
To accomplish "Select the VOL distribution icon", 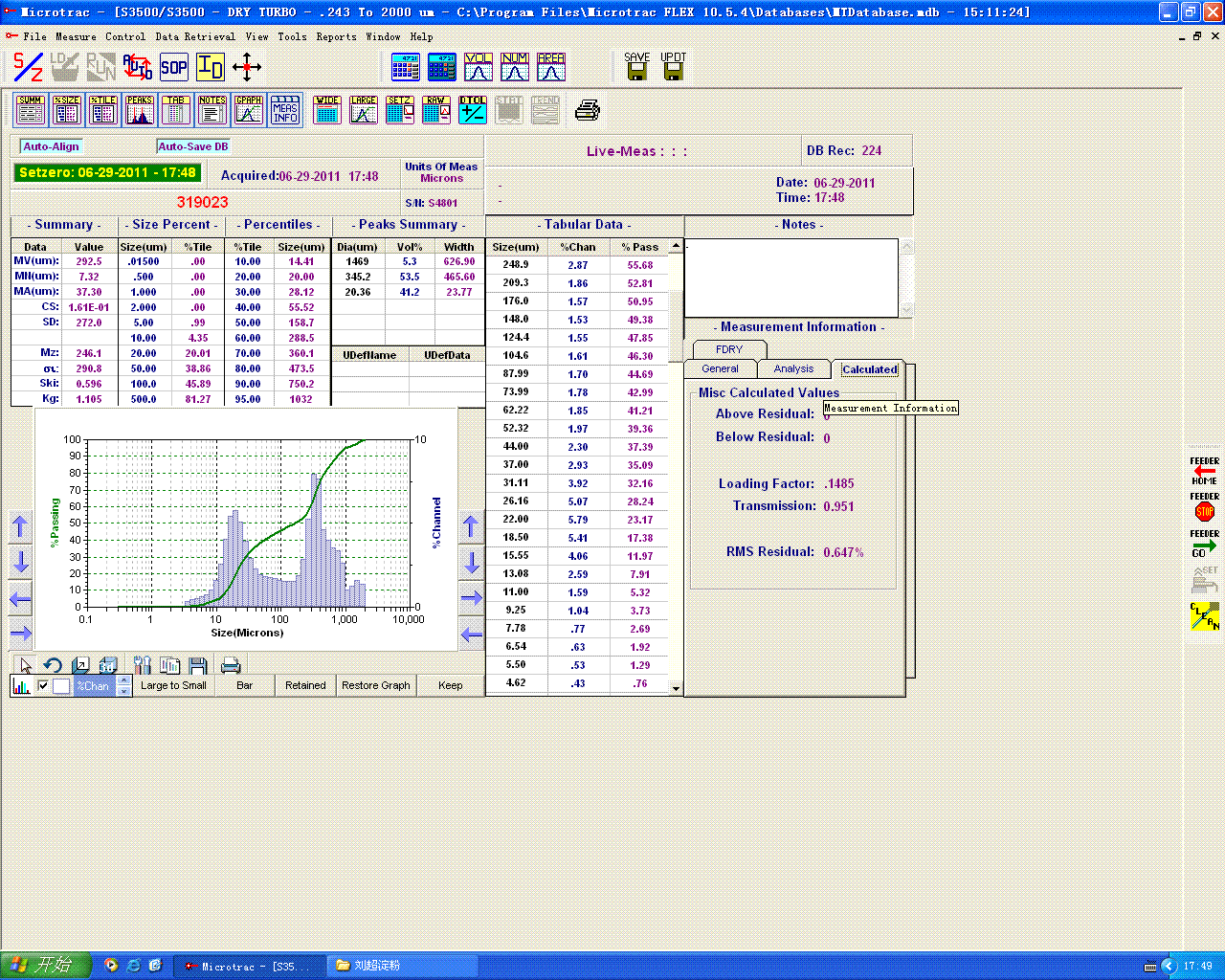I will click(x=478, y=67).
